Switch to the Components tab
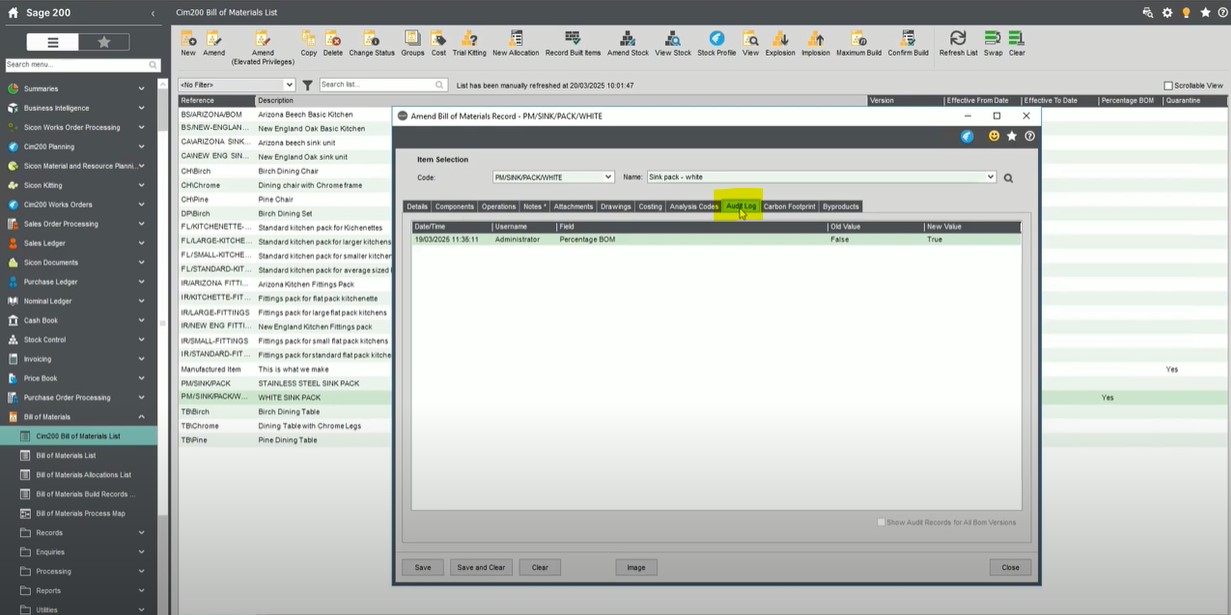 pyautogui.click(x=454, y=206)
